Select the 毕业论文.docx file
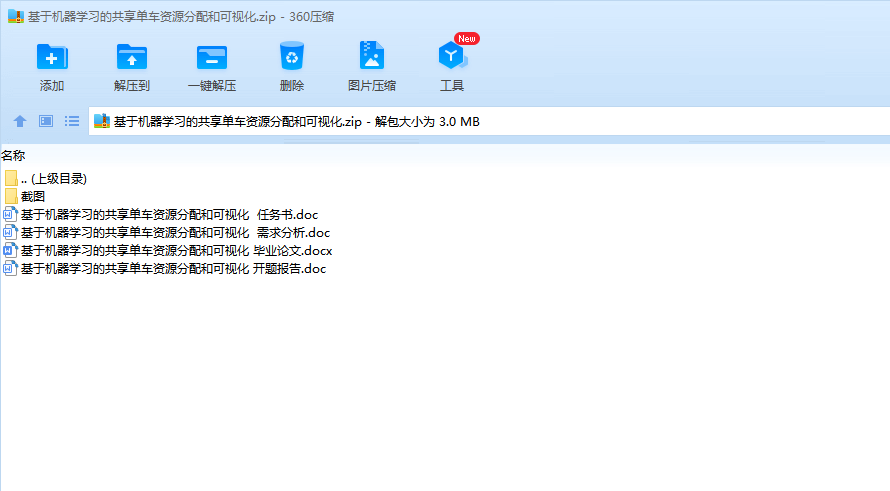 tap(168, 250)
